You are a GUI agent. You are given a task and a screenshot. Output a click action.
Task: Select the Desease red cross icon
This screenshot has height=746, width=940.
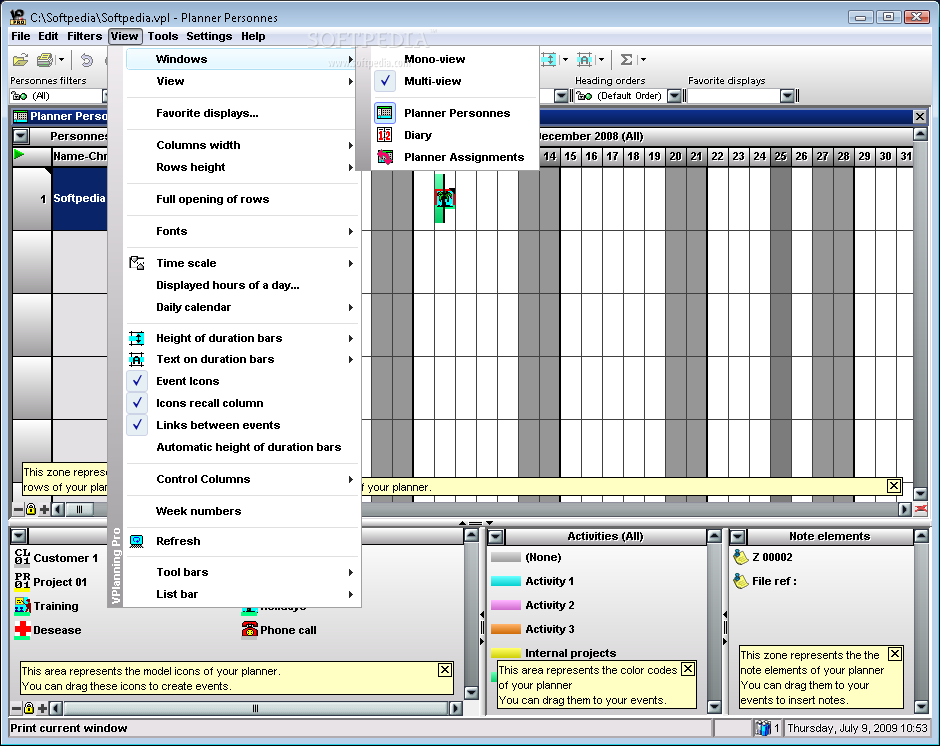coord(22,630)
